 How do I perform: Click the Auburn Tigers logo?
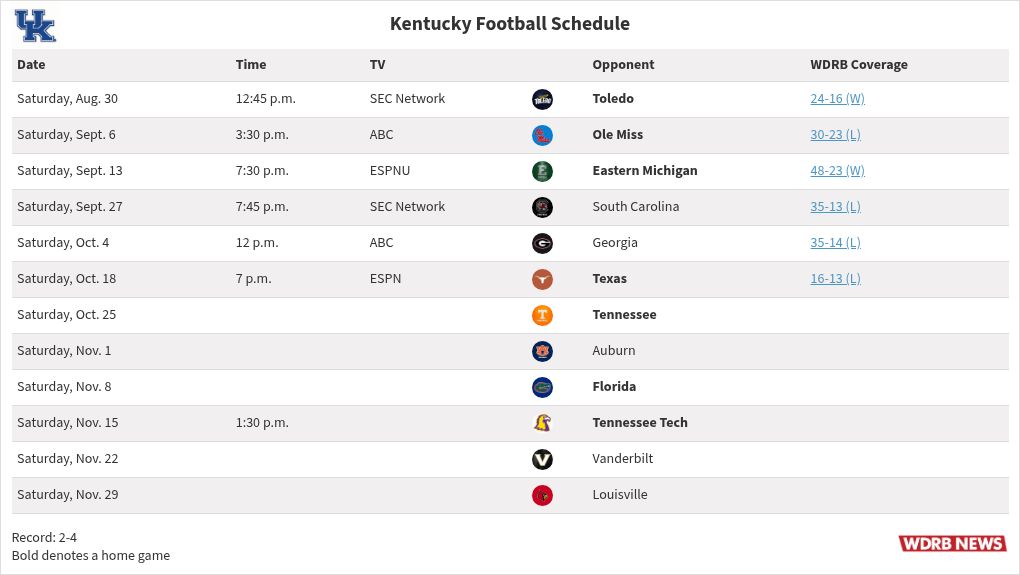coord(542,351)
